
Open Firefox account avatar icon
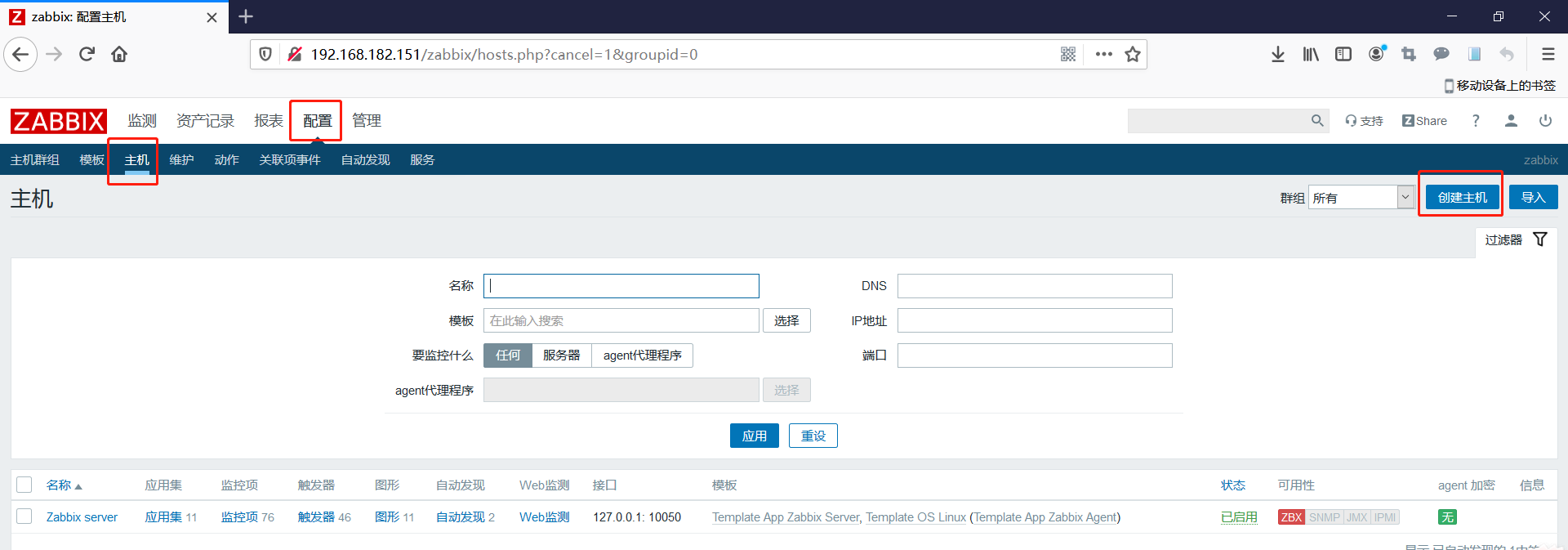tap(1377, 54)
